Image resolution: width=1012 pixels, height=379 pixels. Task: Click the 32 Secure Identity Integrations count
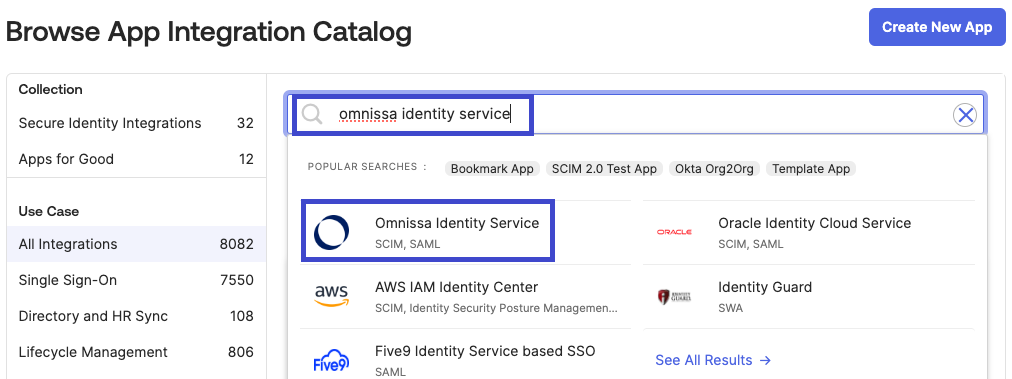pyautogui.click(x=245, y=123)
